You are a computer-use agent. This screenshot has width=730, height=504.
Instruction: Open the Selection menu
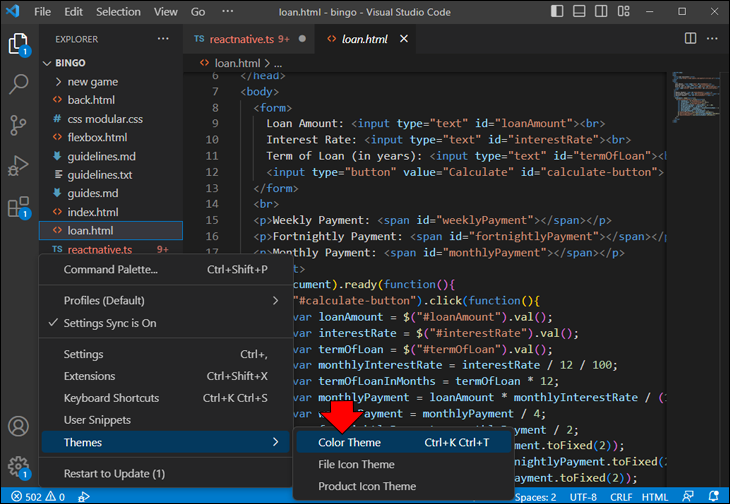click(x=118, y=12)
